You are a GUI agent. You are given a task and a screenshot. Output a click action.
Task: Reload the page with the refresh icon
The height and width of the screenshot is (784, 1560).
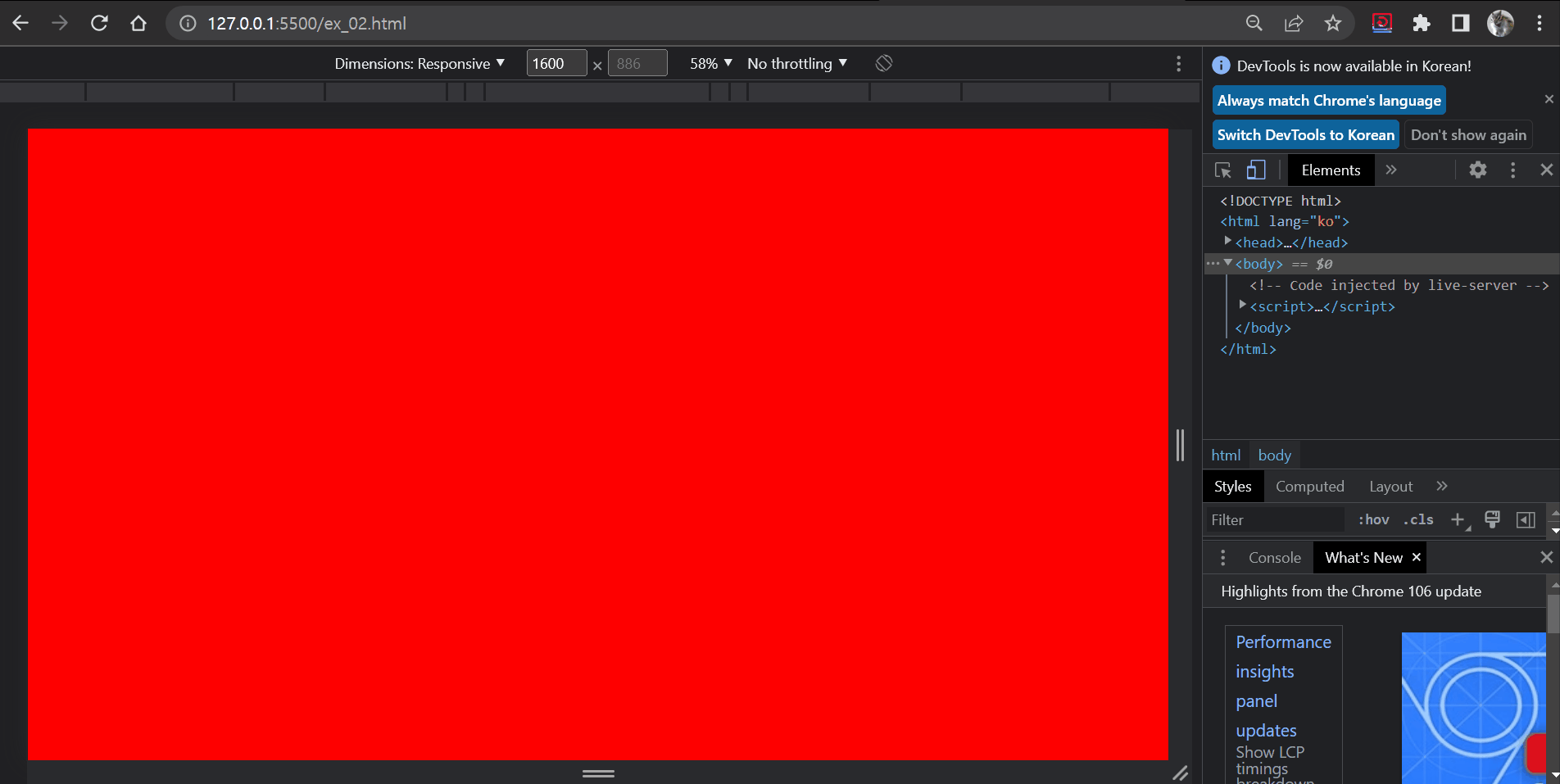[x=99, y=23]
